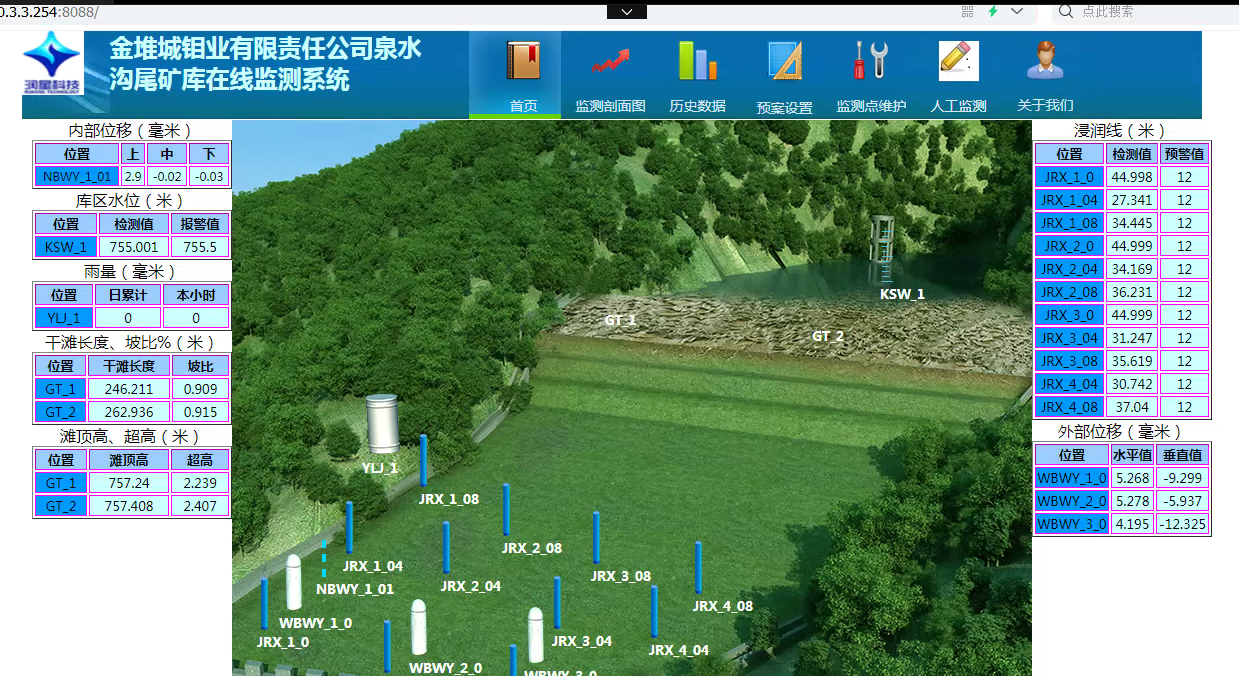
Task: Click the NBWY_1_01 position button
Action: point(75,175)
